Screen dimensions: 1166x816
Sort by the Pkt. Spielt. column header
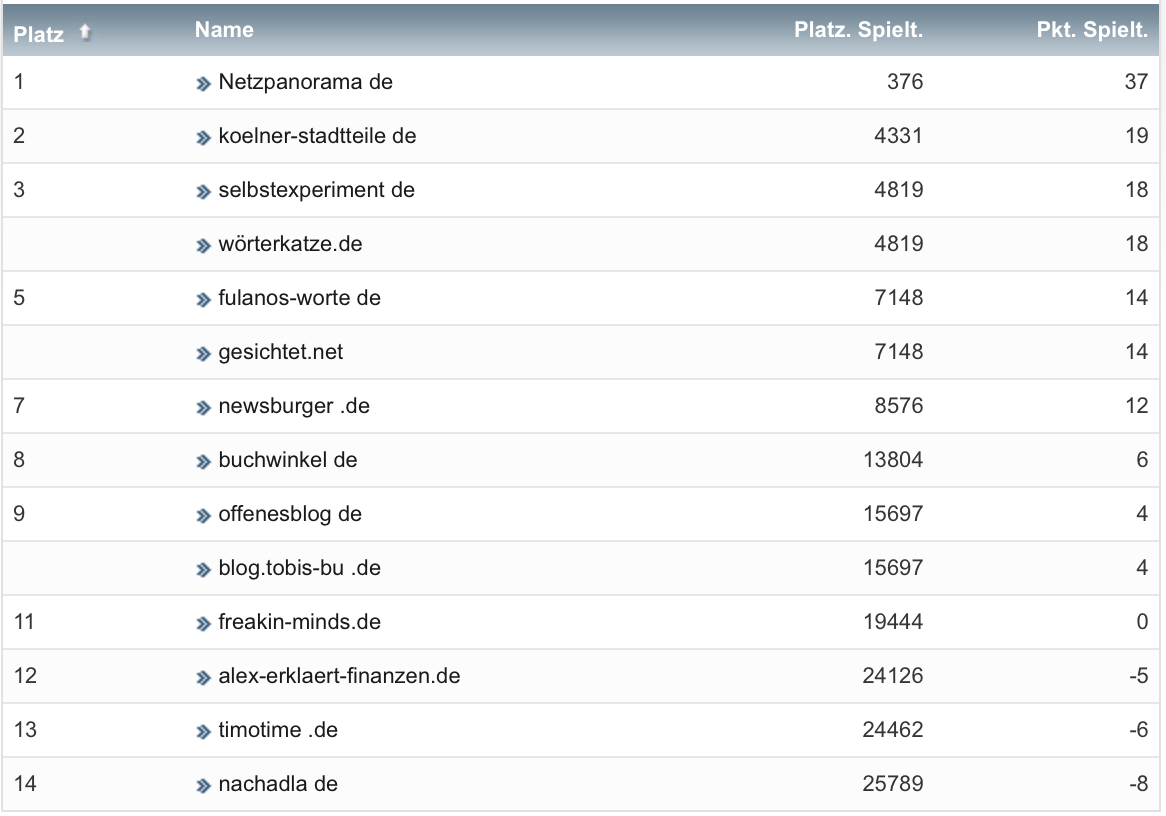pyautogui.click(x=1092, y=30)
